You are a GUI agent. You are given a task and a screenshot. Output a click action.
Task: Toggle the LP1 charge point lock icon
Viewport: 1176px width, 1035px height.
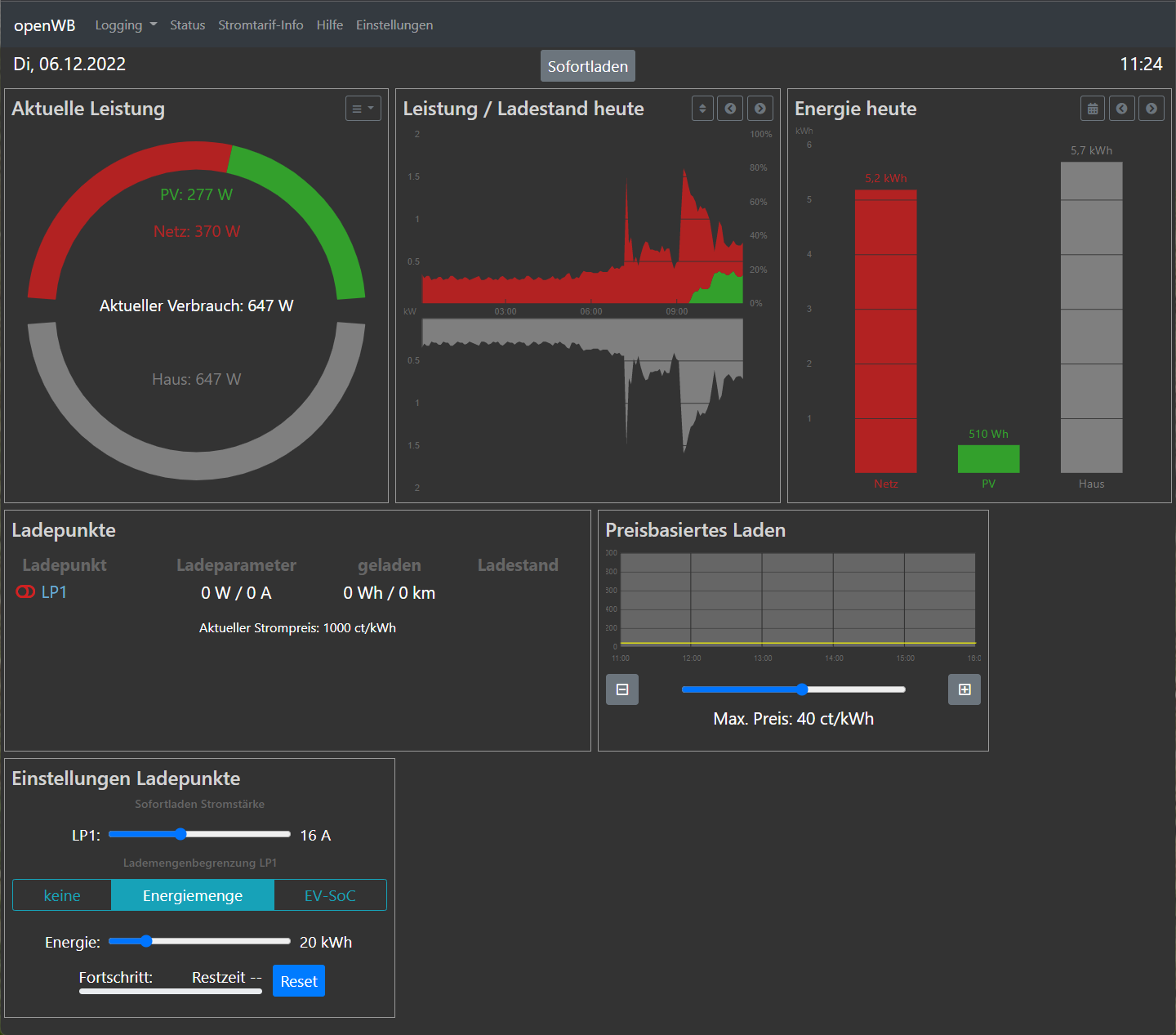pyautogui.click(x=25, y=592)
